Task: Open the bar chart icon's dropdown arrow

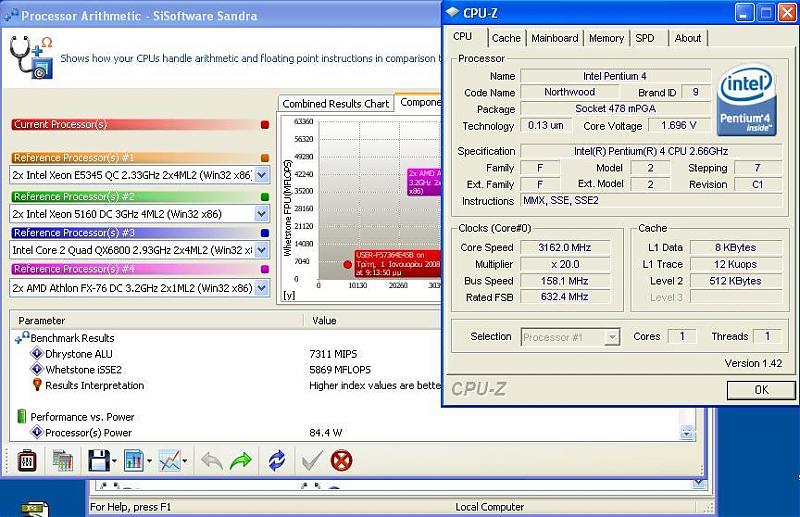Action: 149,461
